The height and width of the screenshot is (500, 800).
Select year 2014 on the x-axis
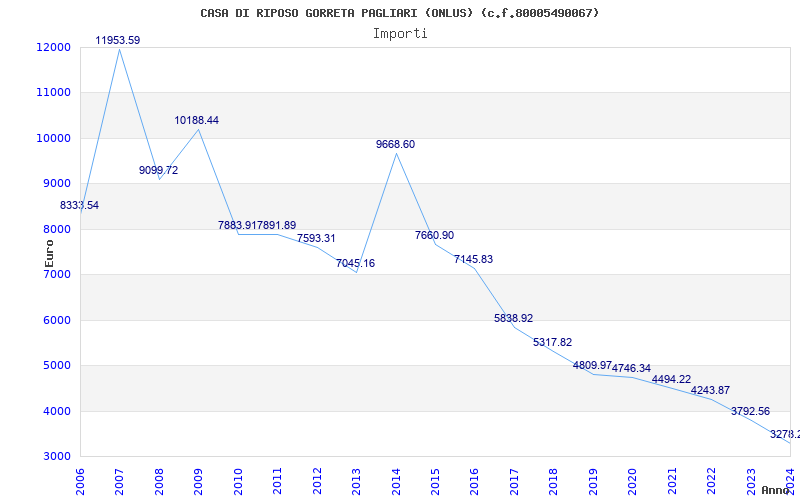coord(395,481)
